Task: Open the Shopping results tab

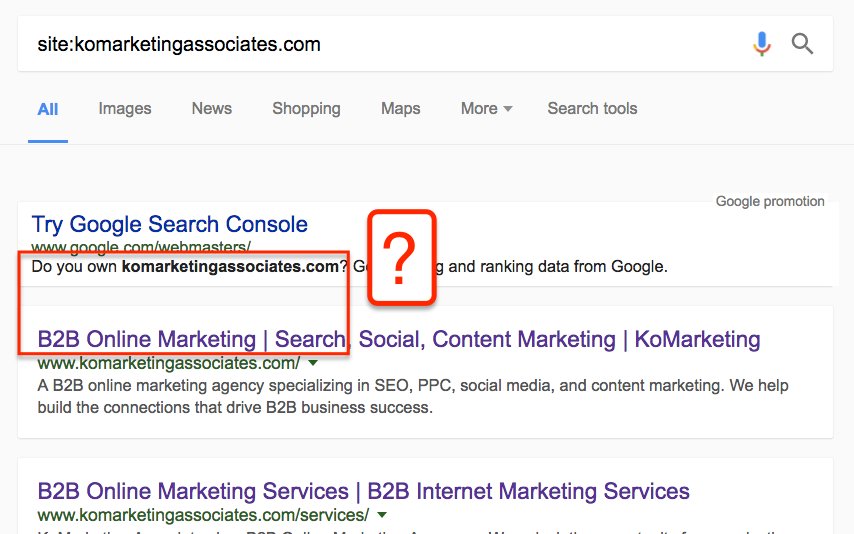Action: tap(306, 109)
